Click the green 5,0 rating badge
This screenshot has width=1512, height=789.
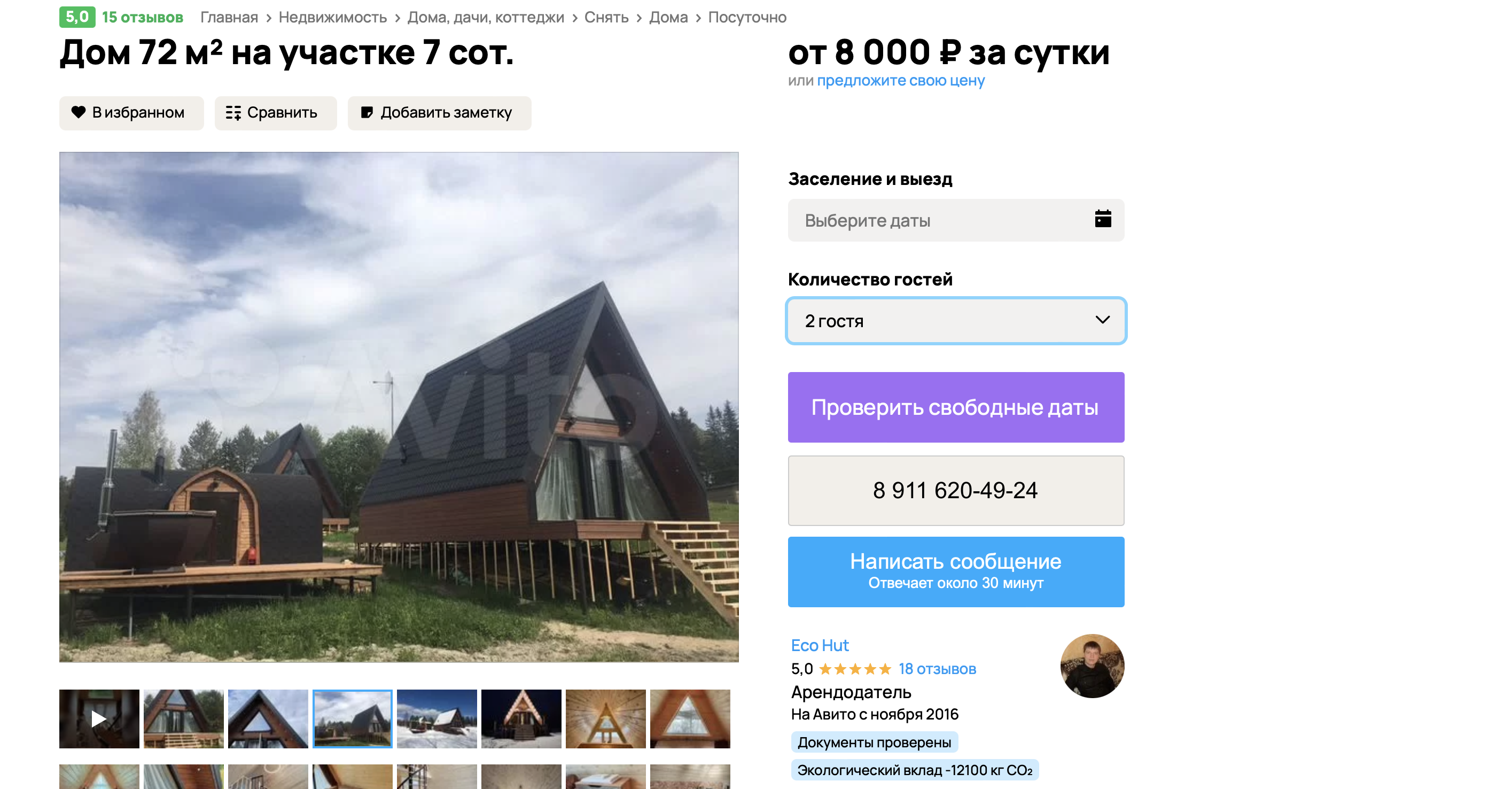click(77, 17)
